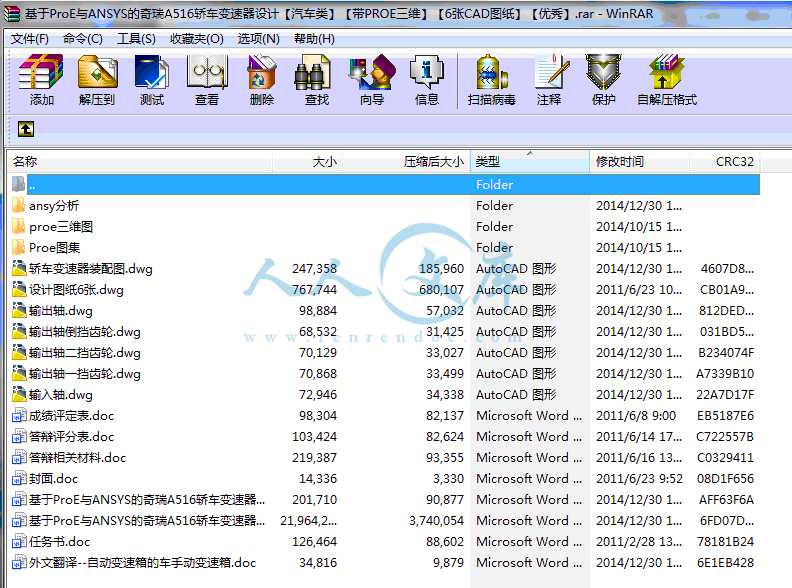Click the 3,740,054 packed size value
Screen dimensions: 792x588
point(436,520)
